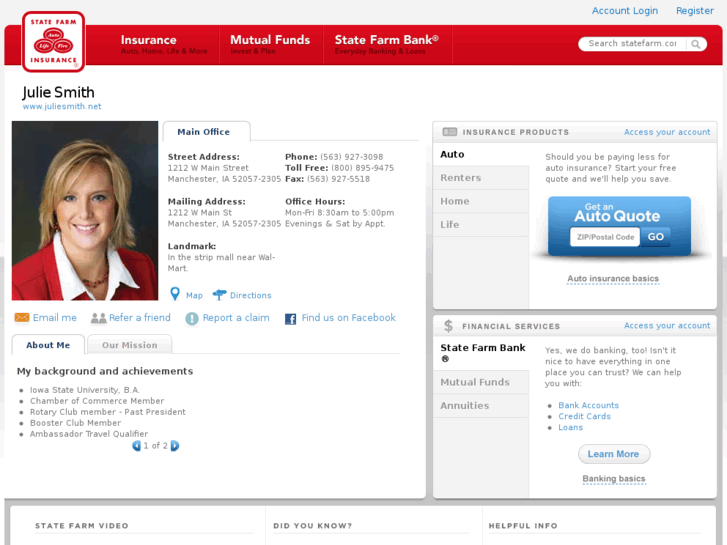The height and width of the screenshot is (545, 727).
Task: Click the Register link
Action: coord(695,11)
